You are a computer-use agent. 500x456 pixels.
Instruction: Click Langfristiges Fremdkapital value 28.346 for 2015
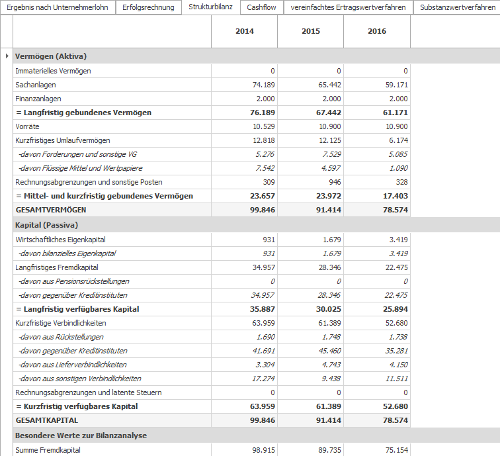pyautogui.click(x=329, y=267)
